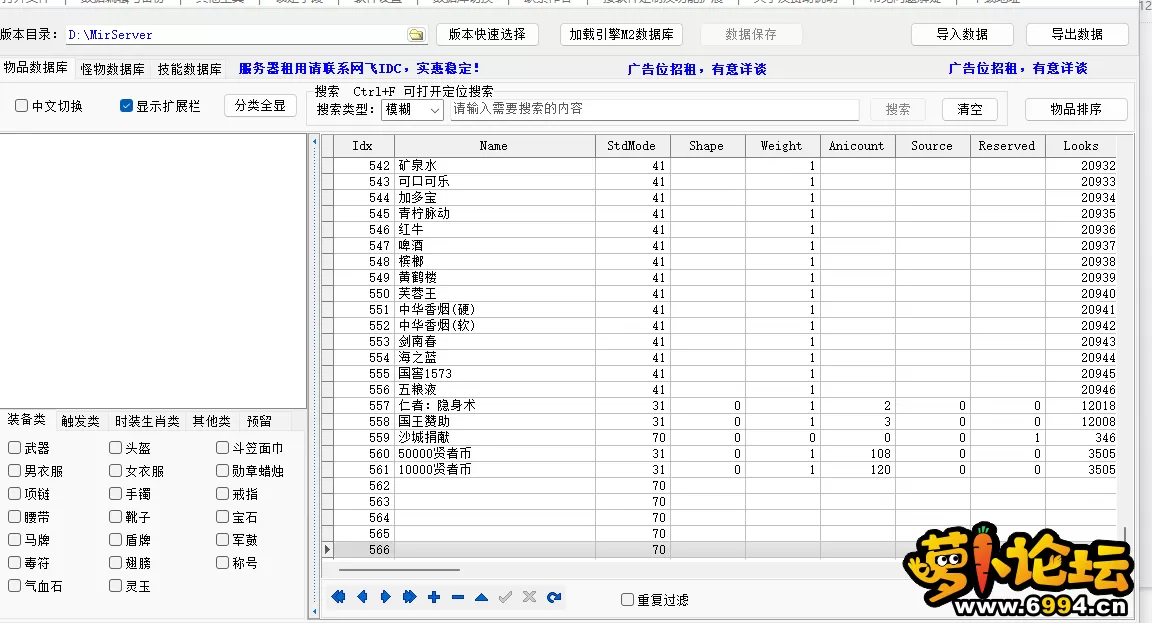Check the 武器 category checkbox
Viewport: 1152px width, 623px height.
[x=14, y=447]
